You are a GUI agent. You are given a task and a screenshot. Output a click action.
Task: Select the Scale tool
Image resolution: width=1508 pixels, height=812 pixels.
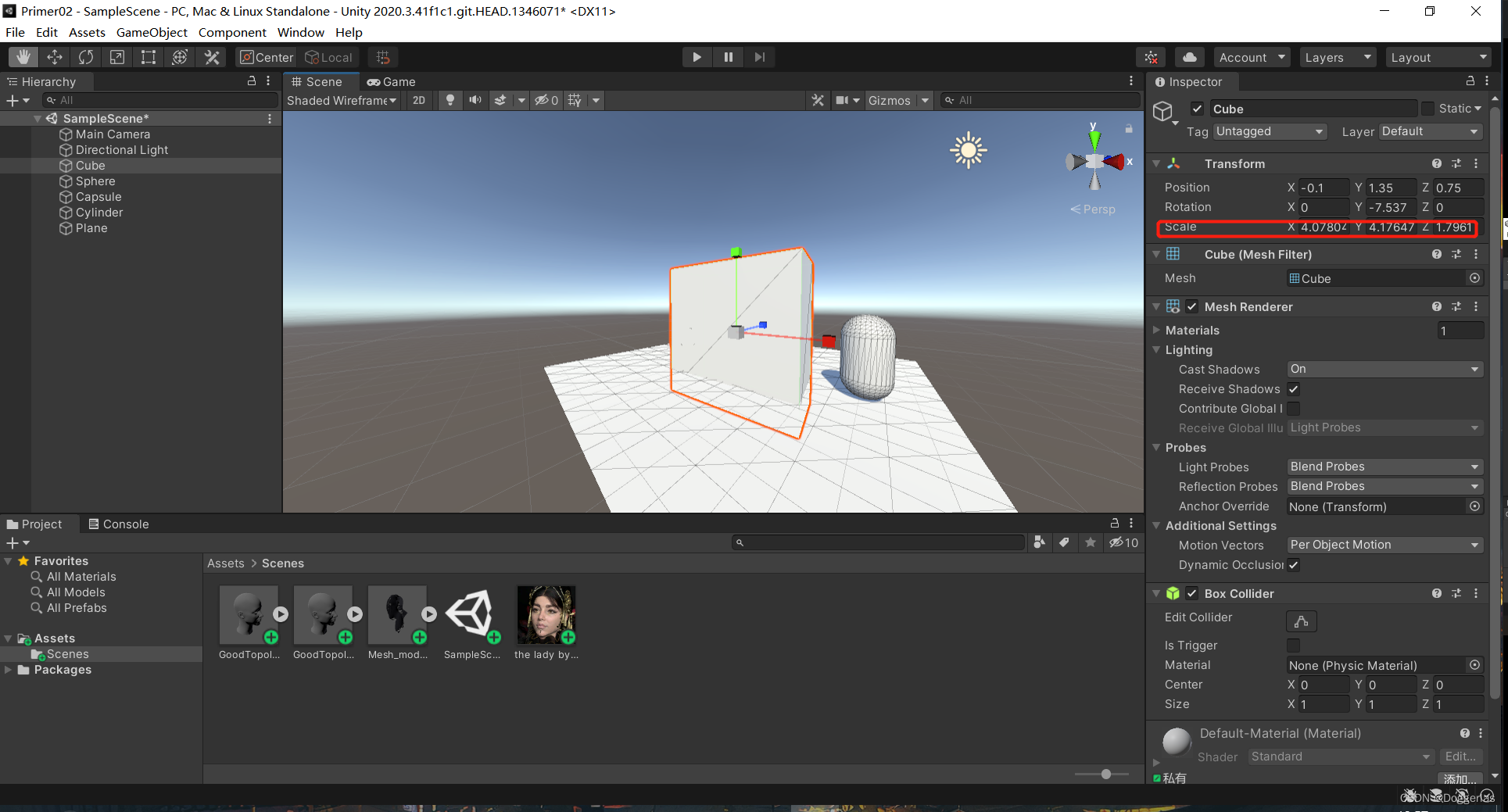(x=117, y=57)
